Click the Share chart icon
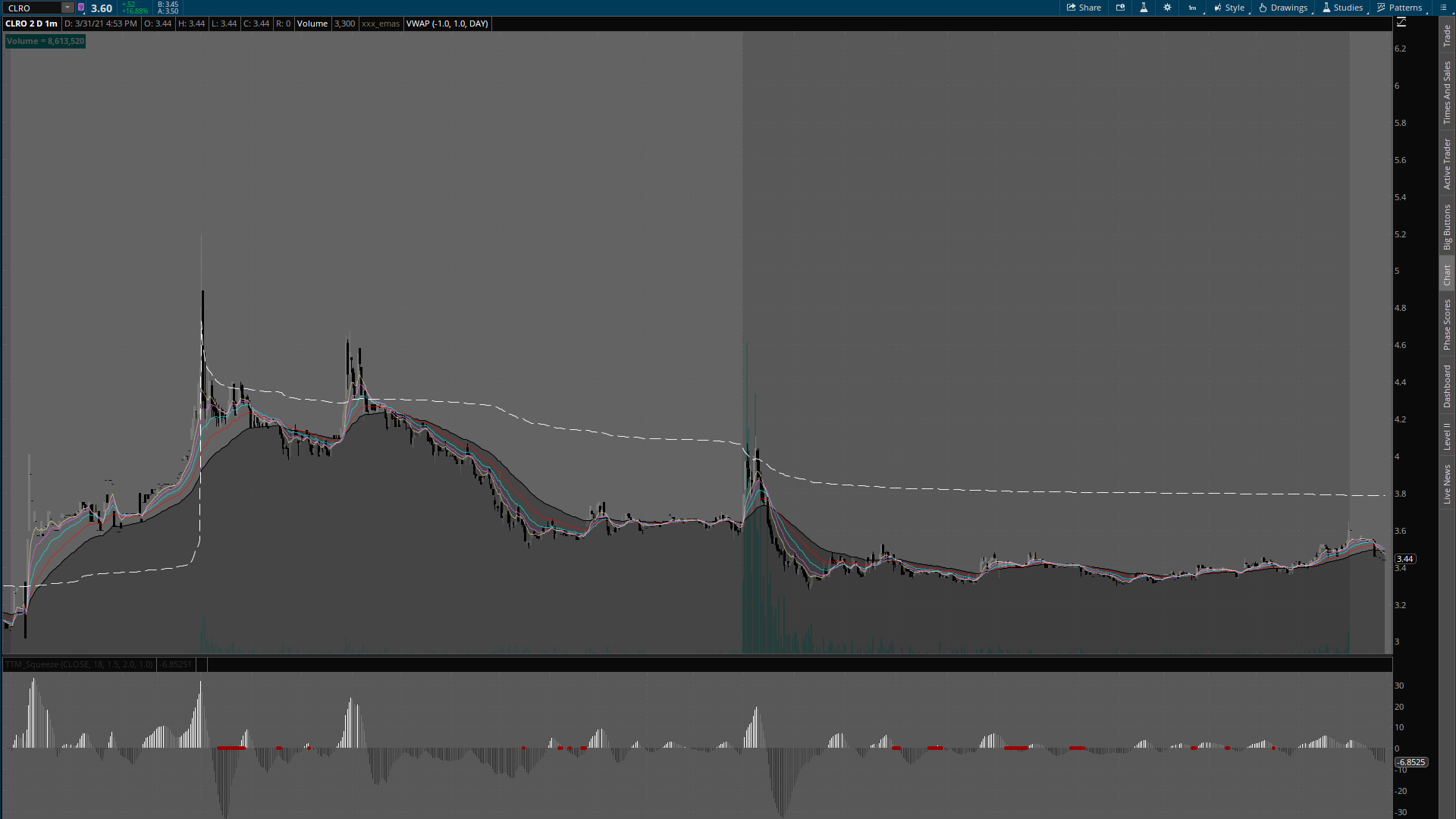Image resolution: width=1456 pixels, height=819 pixels. tap(1084, 8)
